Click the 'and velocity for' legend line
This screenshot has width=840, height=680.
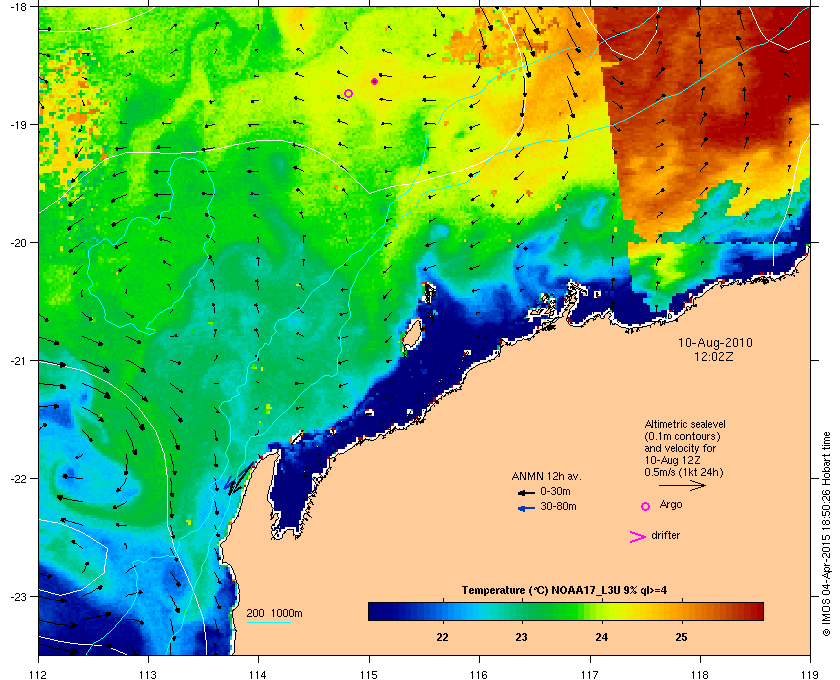[x=680, y=448]
